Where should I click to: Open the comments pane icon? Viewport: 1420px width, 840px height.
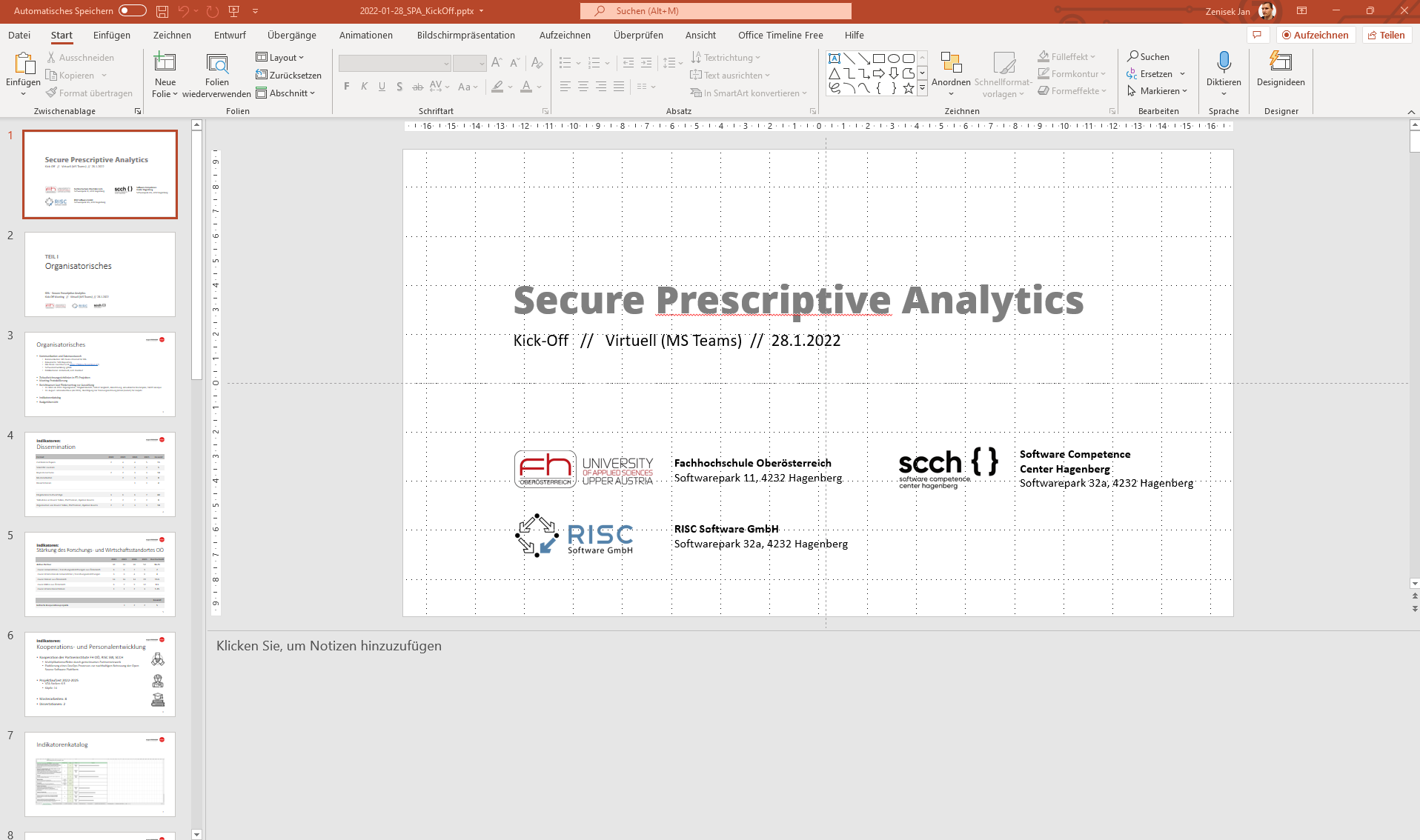pos(1257,35)
